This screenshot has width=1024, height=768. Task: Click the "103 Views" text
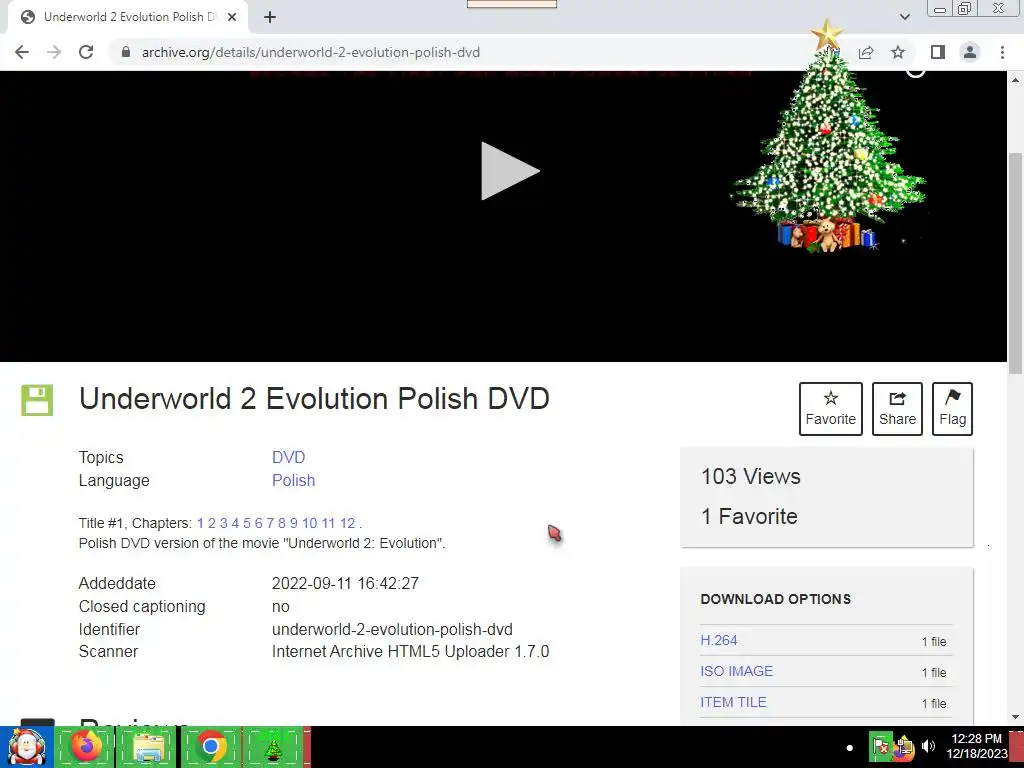coord(750,476)
